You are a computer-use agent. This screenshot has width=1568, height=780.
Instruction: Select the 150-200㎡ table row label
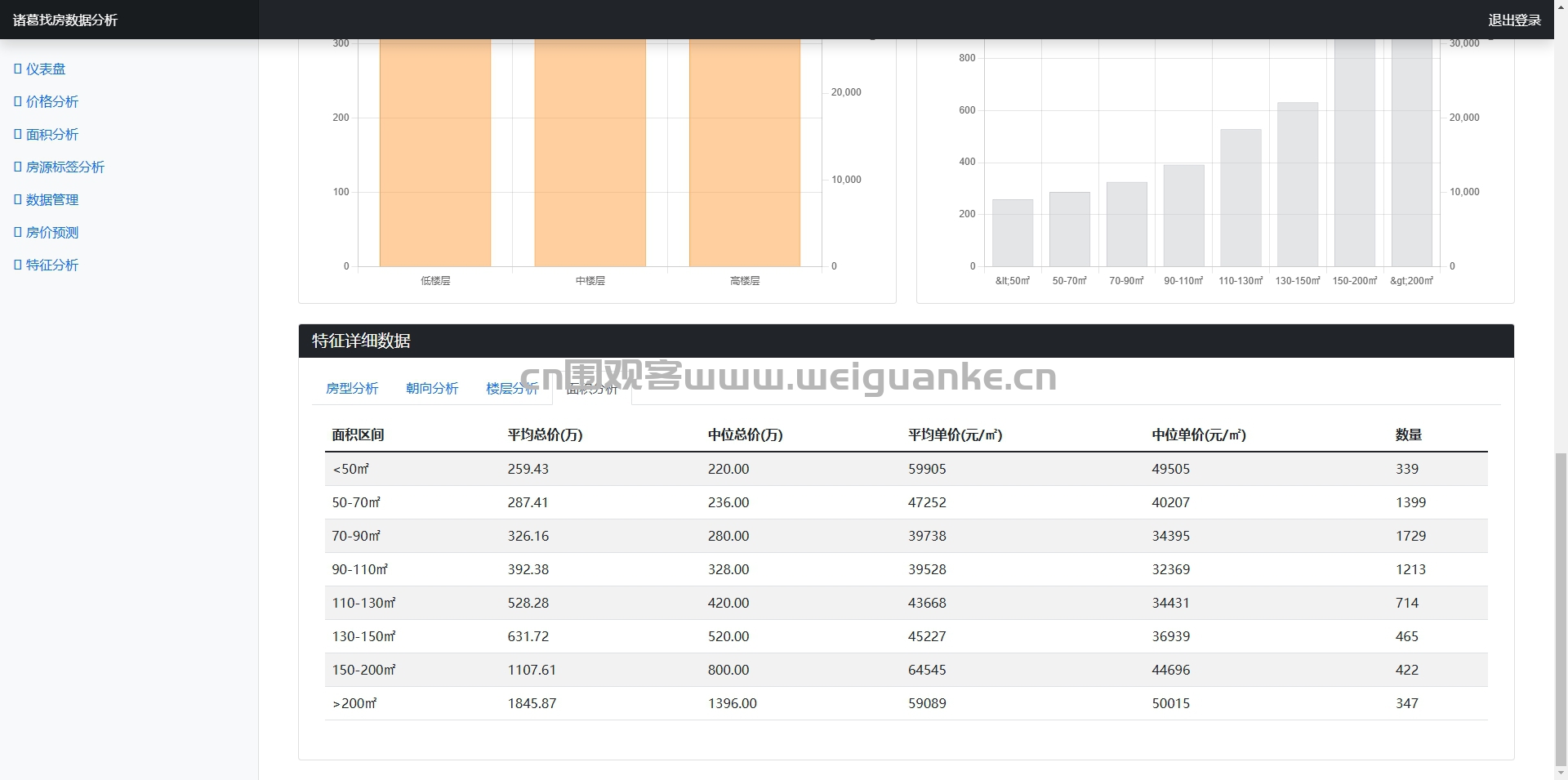click(x=363, y=670)
